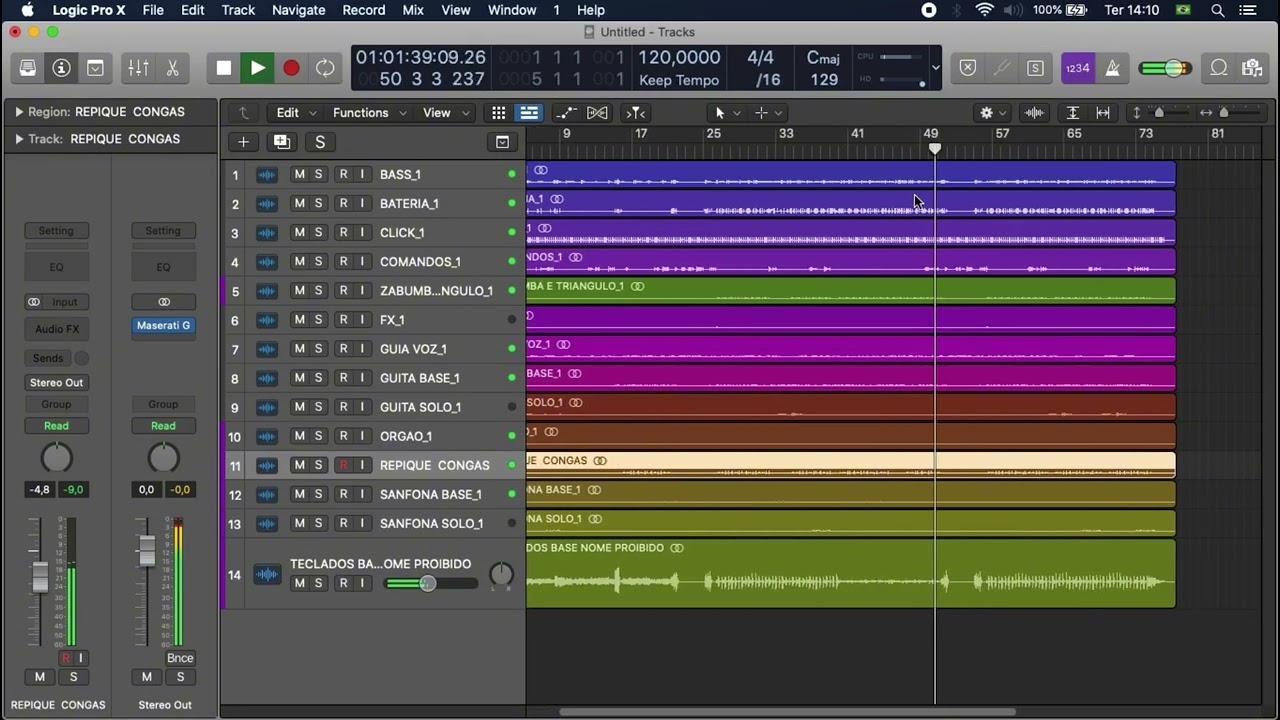Click the Maserati G plugin slot

pyautogui.click(x=163, y=325)
